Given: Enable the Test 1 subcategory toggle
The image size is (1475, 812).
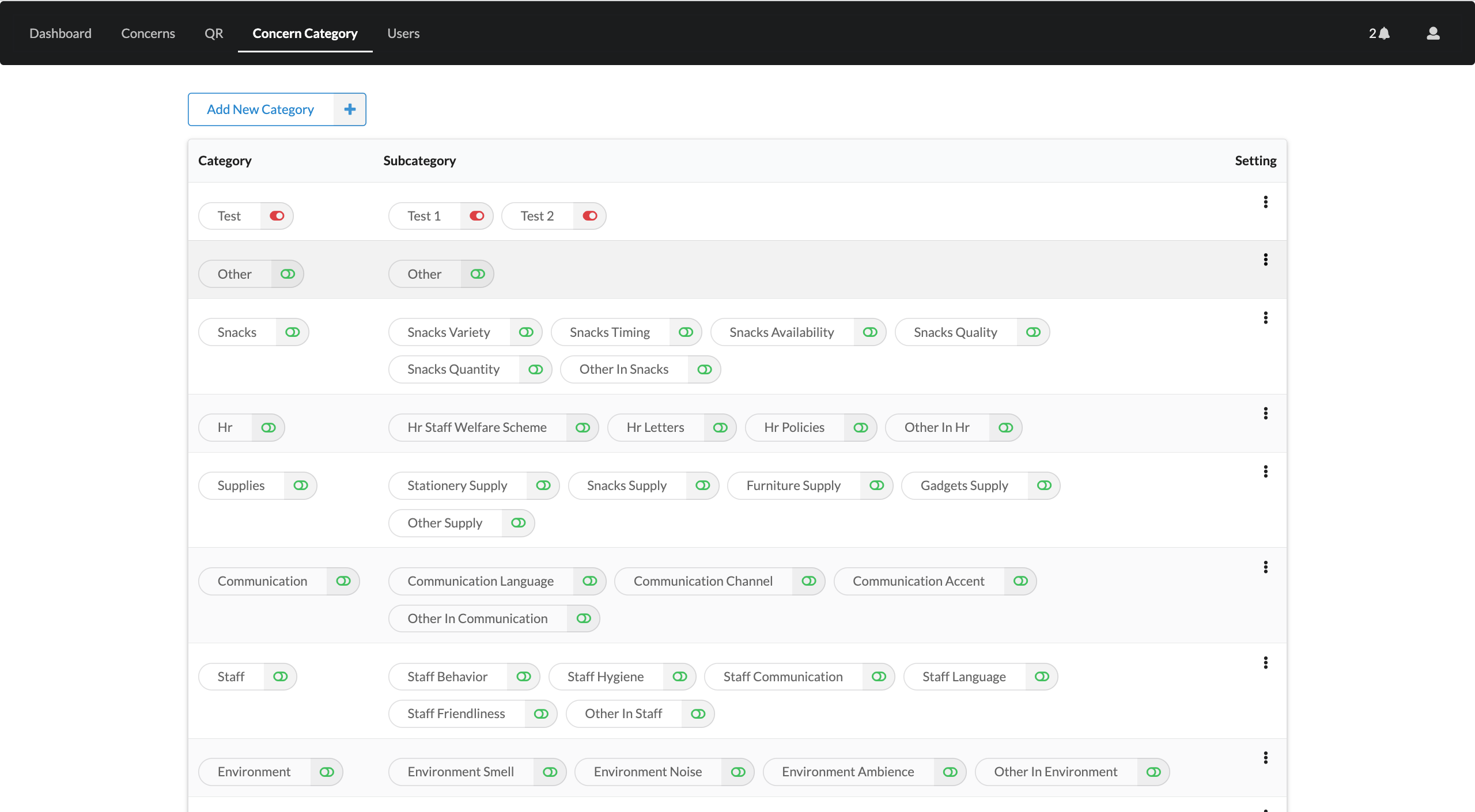Looking at the screenshot, I should (x=477, y=216).
